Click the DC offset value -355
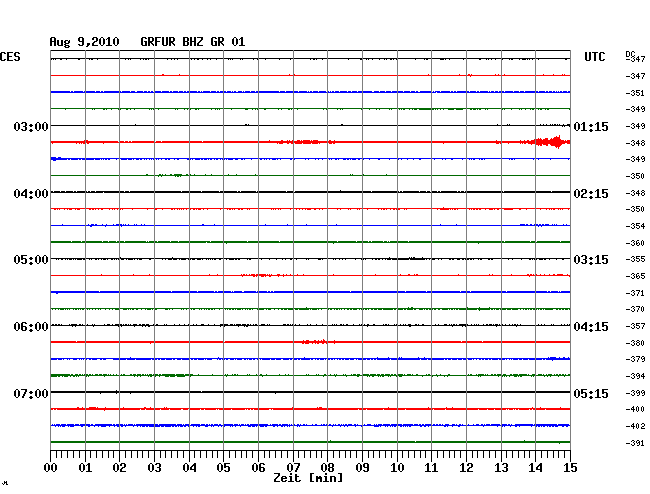The height and width of the screenshot is (494, 650). coord(635,259)
